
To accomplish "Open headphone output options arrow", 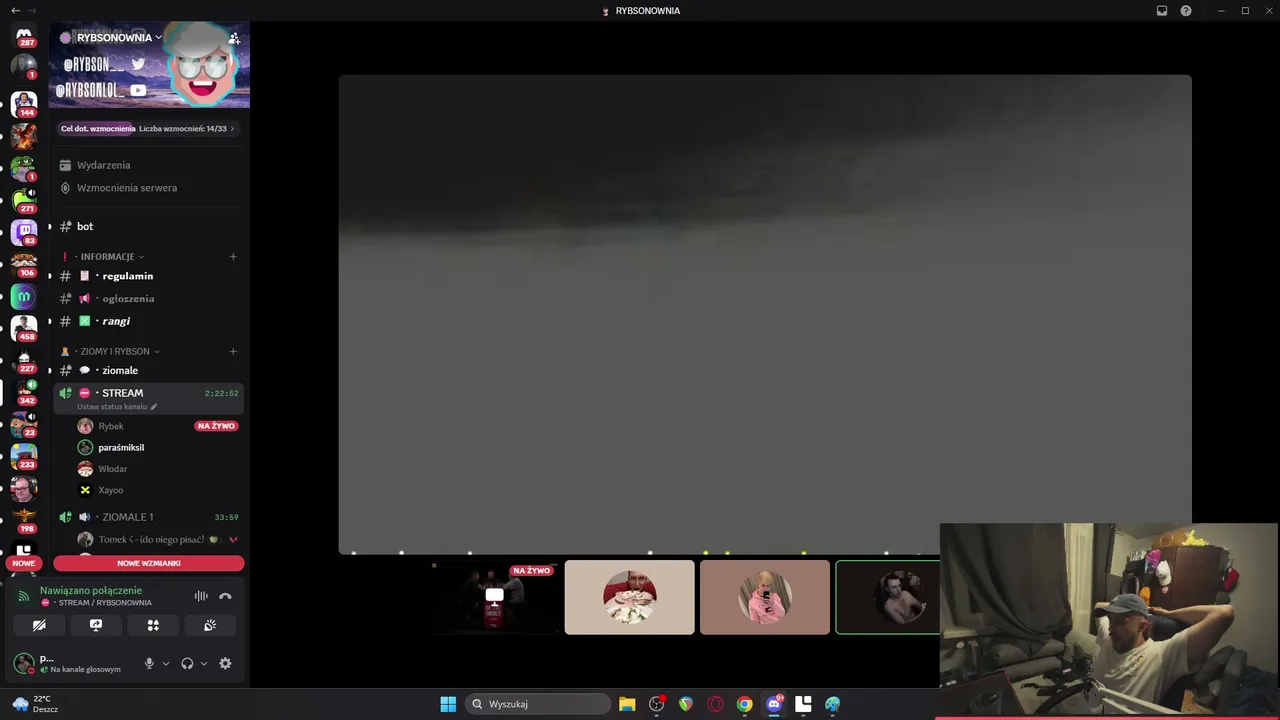I will (204, 663).
